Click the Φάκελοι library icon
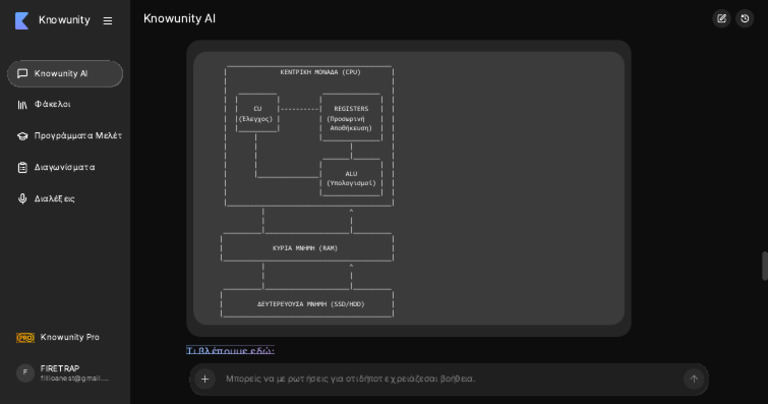The image size is (768, 404). 22,105
